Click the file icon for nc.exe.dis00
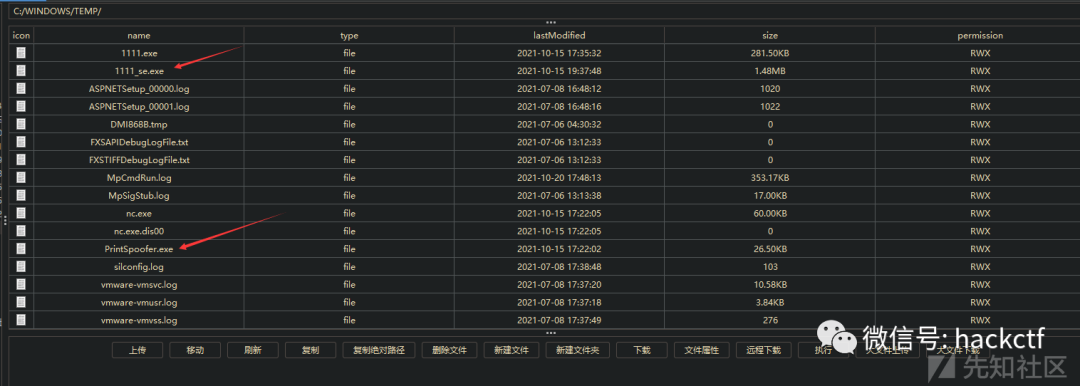The height and width of the screenshot is (386, 1080). (21, 231)
